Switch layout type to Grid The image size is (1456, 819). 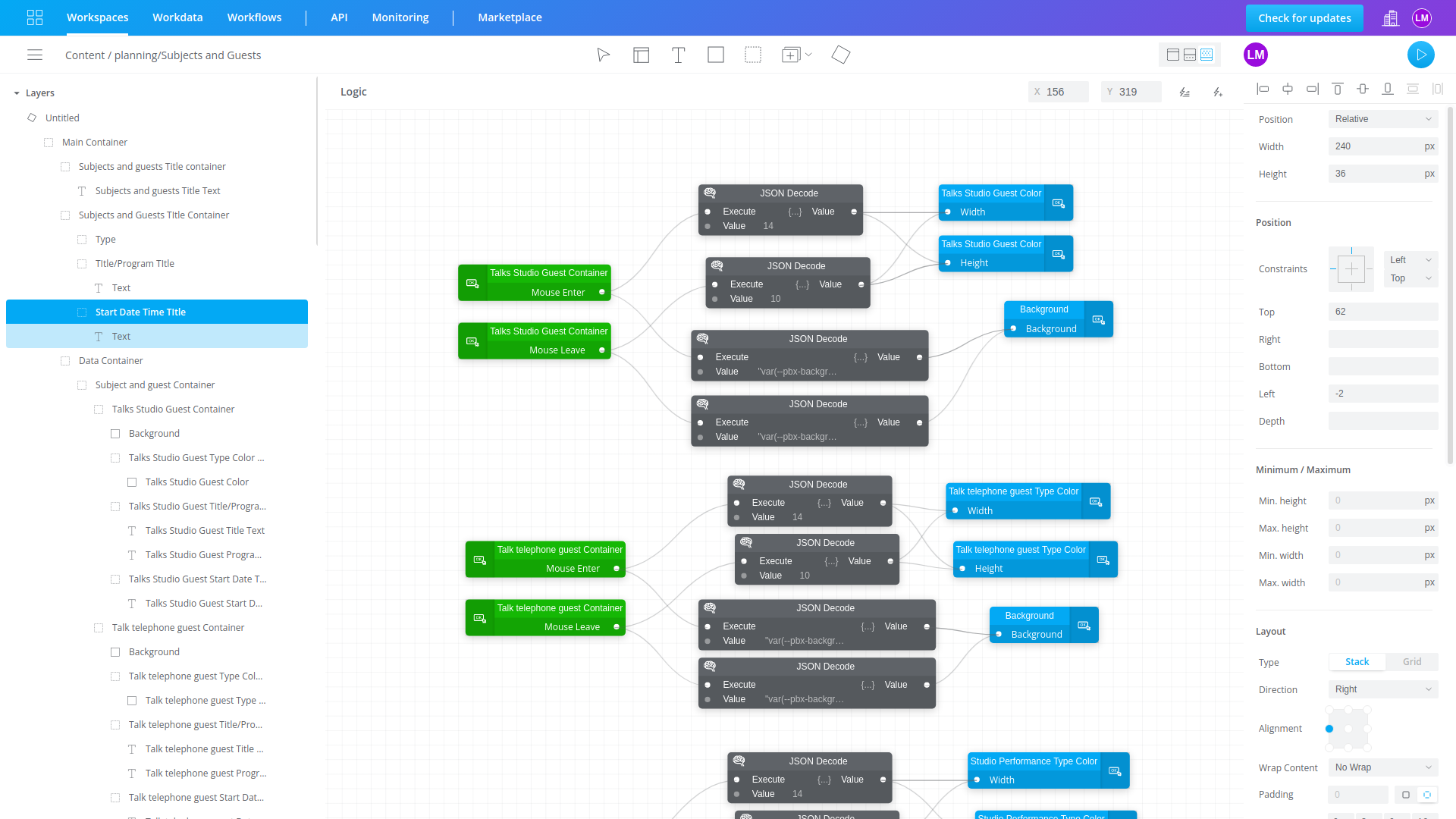tap(1411, 662)
